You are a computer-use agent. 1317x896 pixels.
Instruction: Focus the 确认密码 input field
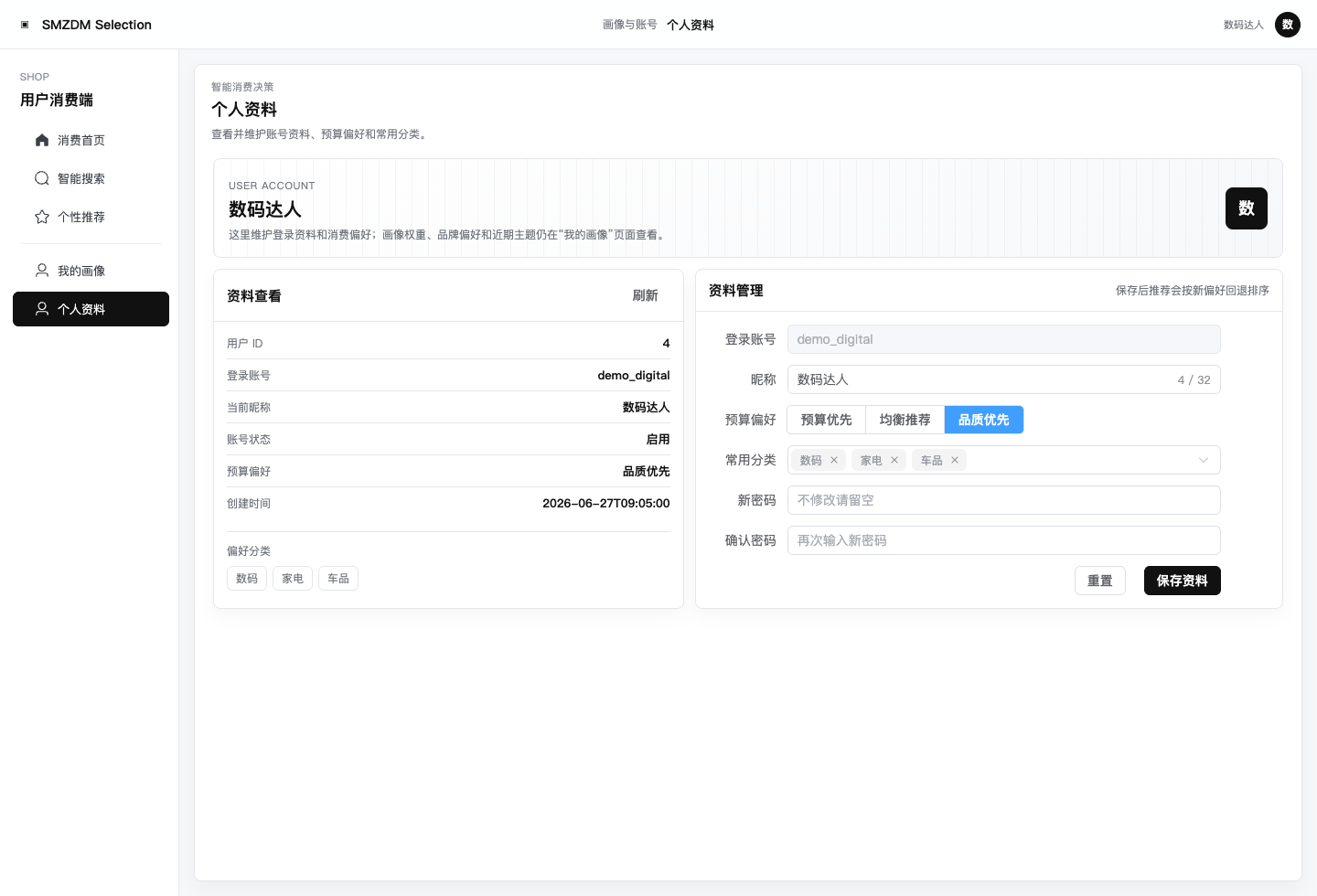pyautogui.click(x=1004, y=540)
